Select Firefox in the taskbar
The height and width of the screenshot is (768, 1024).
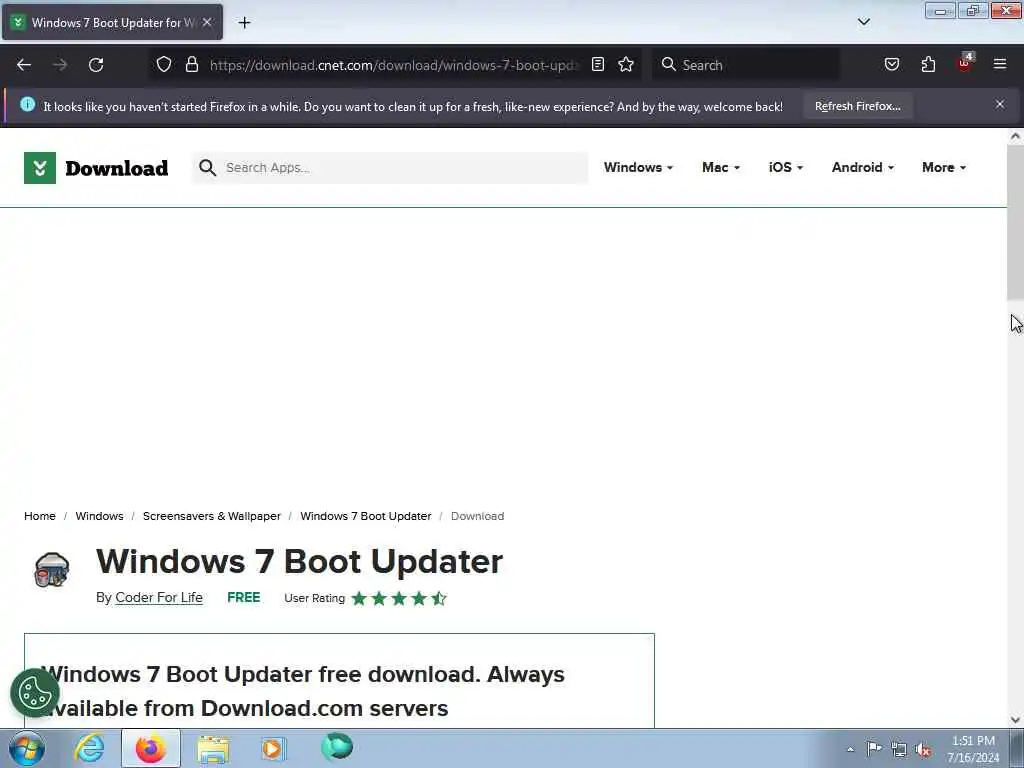(x=151, y=748)
